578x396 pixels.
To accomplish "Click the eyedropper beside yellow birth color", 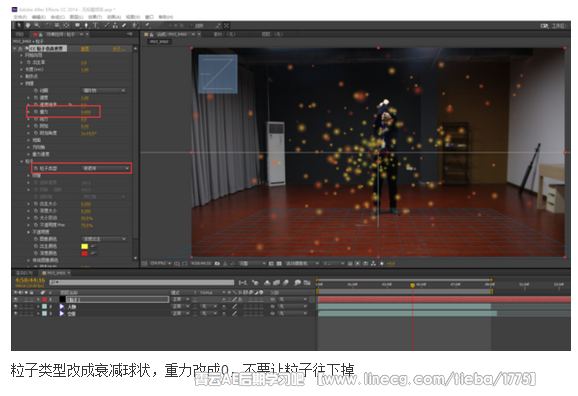I will click(x=94, y=246).
